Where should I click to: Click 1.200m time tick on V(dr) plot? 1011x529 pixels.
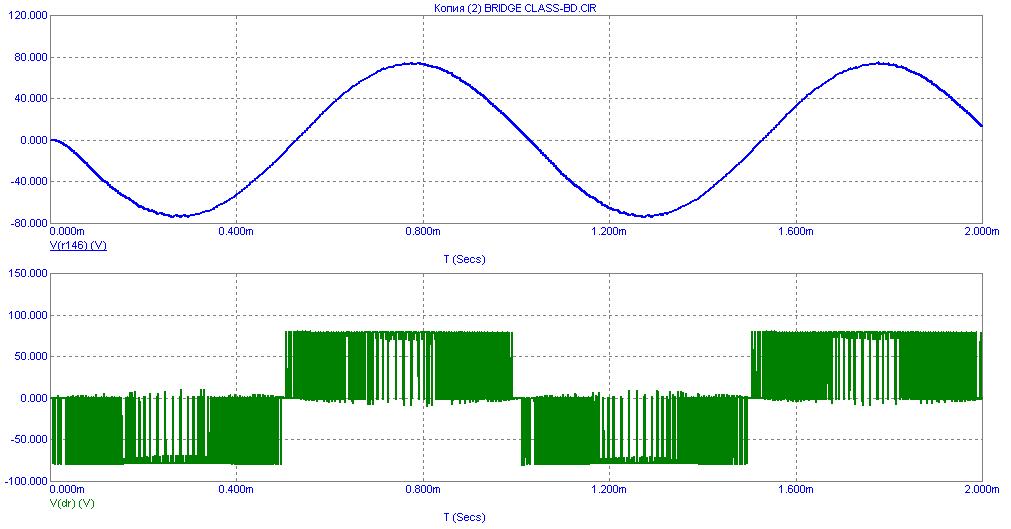point(609,490)
